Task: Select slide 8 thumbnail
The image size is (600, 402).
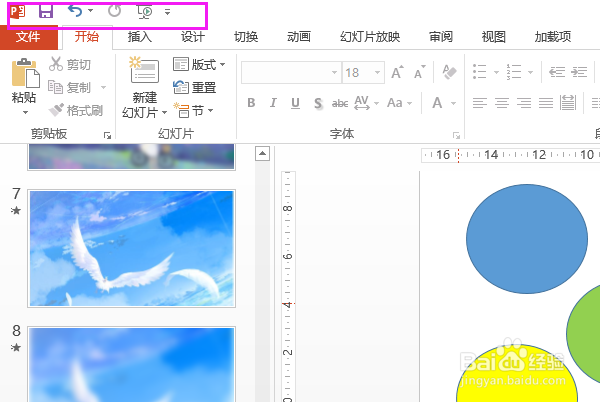Action: [132, 364]
